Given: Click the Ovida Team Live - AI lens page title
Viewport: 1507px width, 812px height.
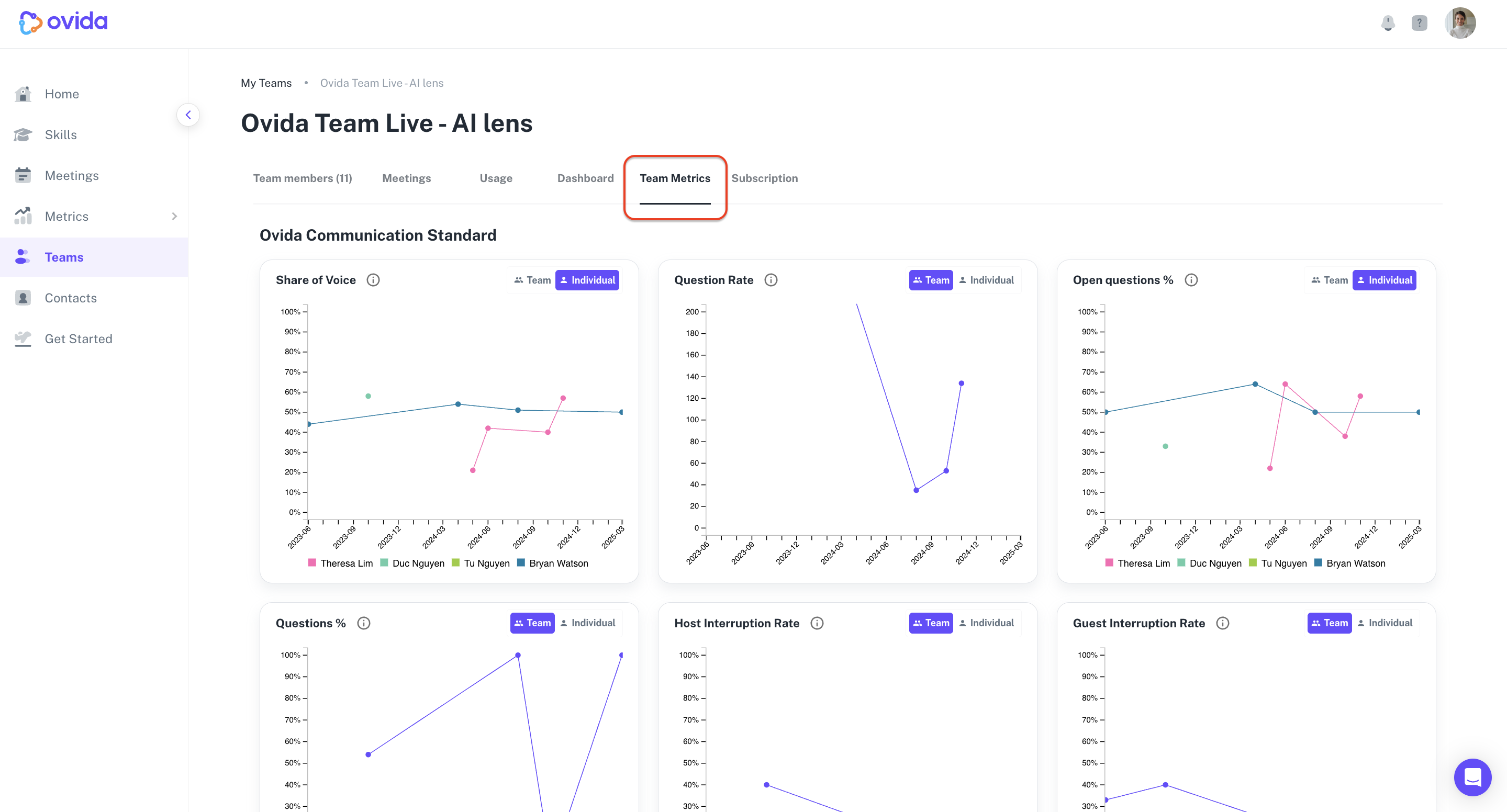Looking at the screenshot, I should point(387,123).
